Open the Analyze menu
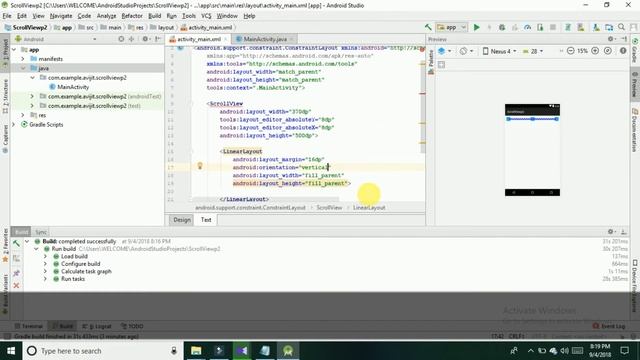Image resolution: width=640 pixels, height=360 pixels. coord(106,16)
